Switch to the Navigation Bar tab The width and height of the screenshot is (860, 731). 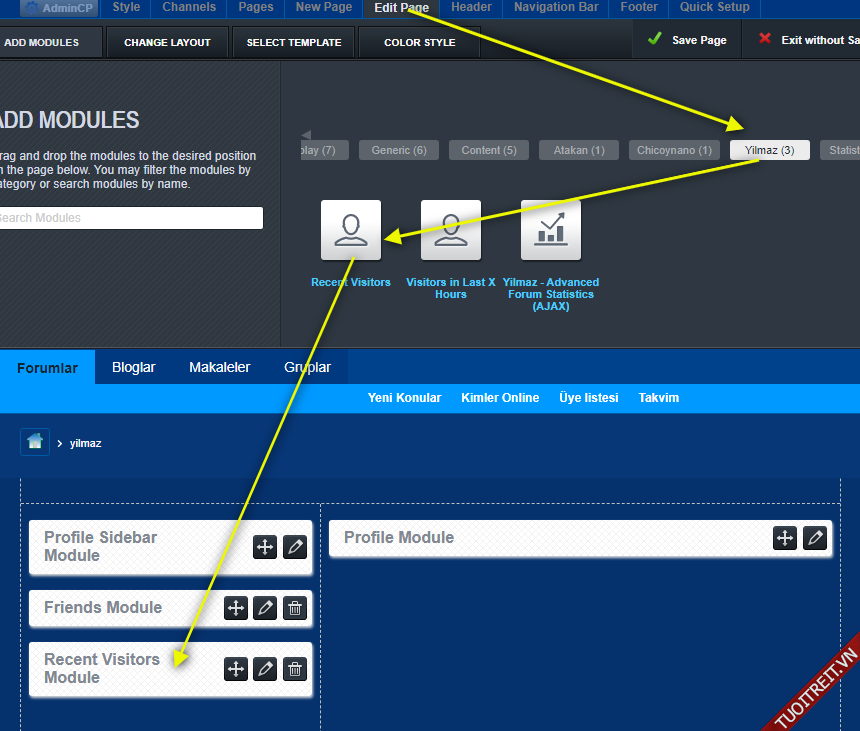coord(556,7)
